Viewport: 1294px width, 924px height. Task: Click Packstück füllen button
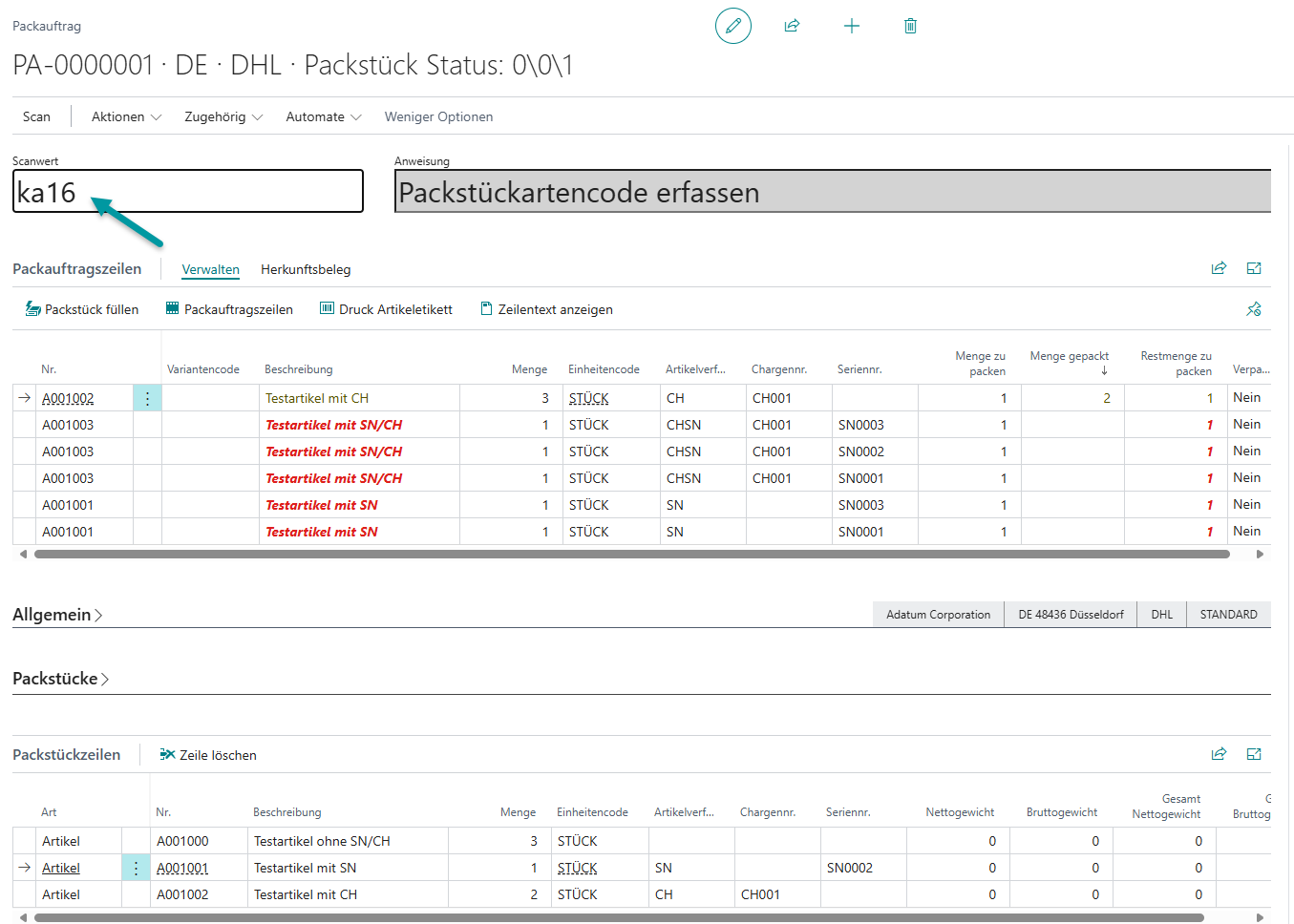point(82,309)
